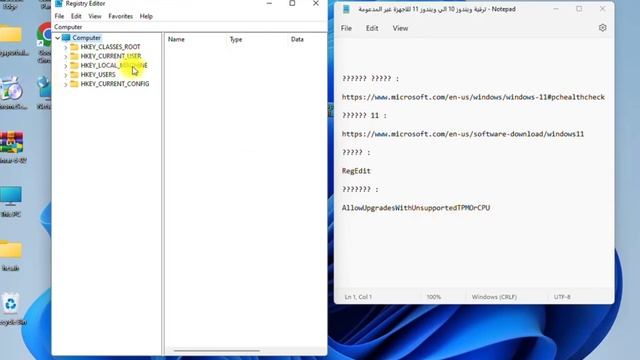Expand HKEY_CURRENT_CONFIG chevron
The width and height of the screenshot is (640, 360).
click(x=66, y=84)
